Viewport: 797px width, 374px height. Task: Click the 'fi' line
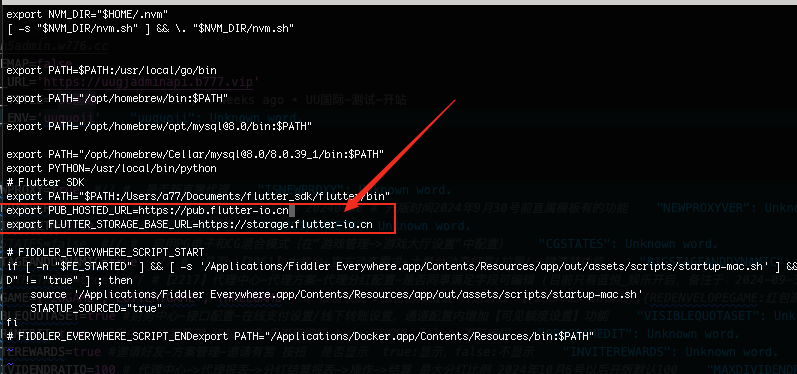point(11,322)
